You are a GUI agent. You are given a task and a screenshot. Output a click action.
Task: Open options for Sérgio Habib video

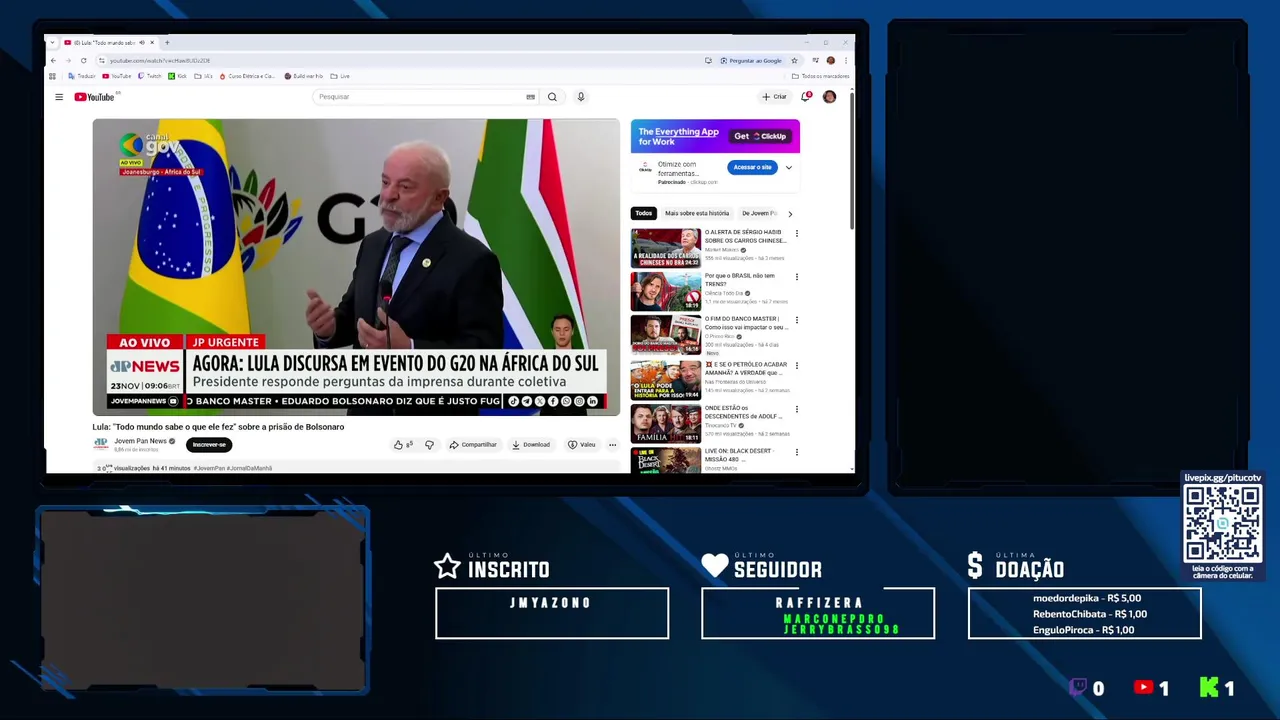click(x=797, y=234)
